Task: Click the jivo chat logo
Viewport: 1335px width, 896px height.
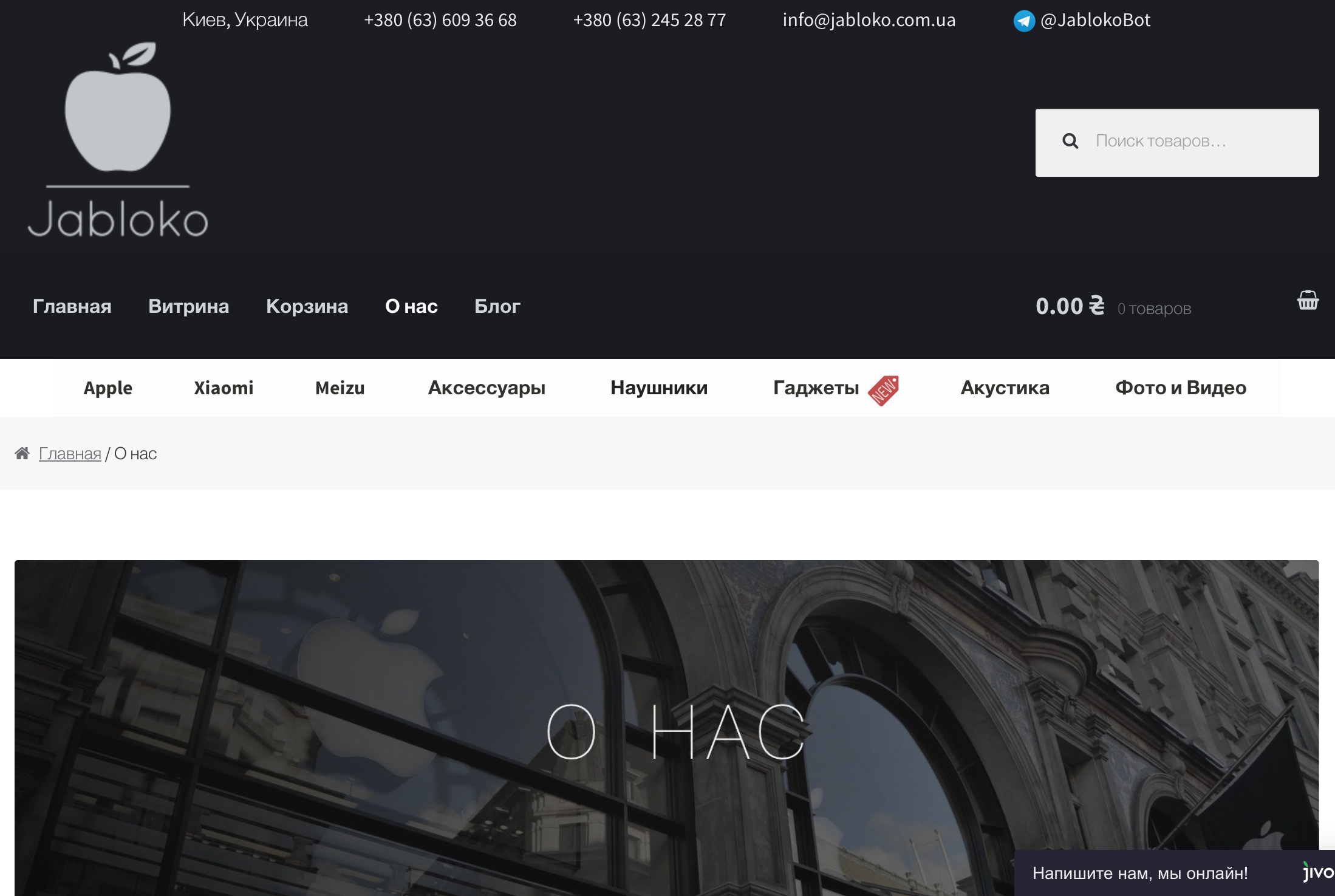Action: point(1317,872)
